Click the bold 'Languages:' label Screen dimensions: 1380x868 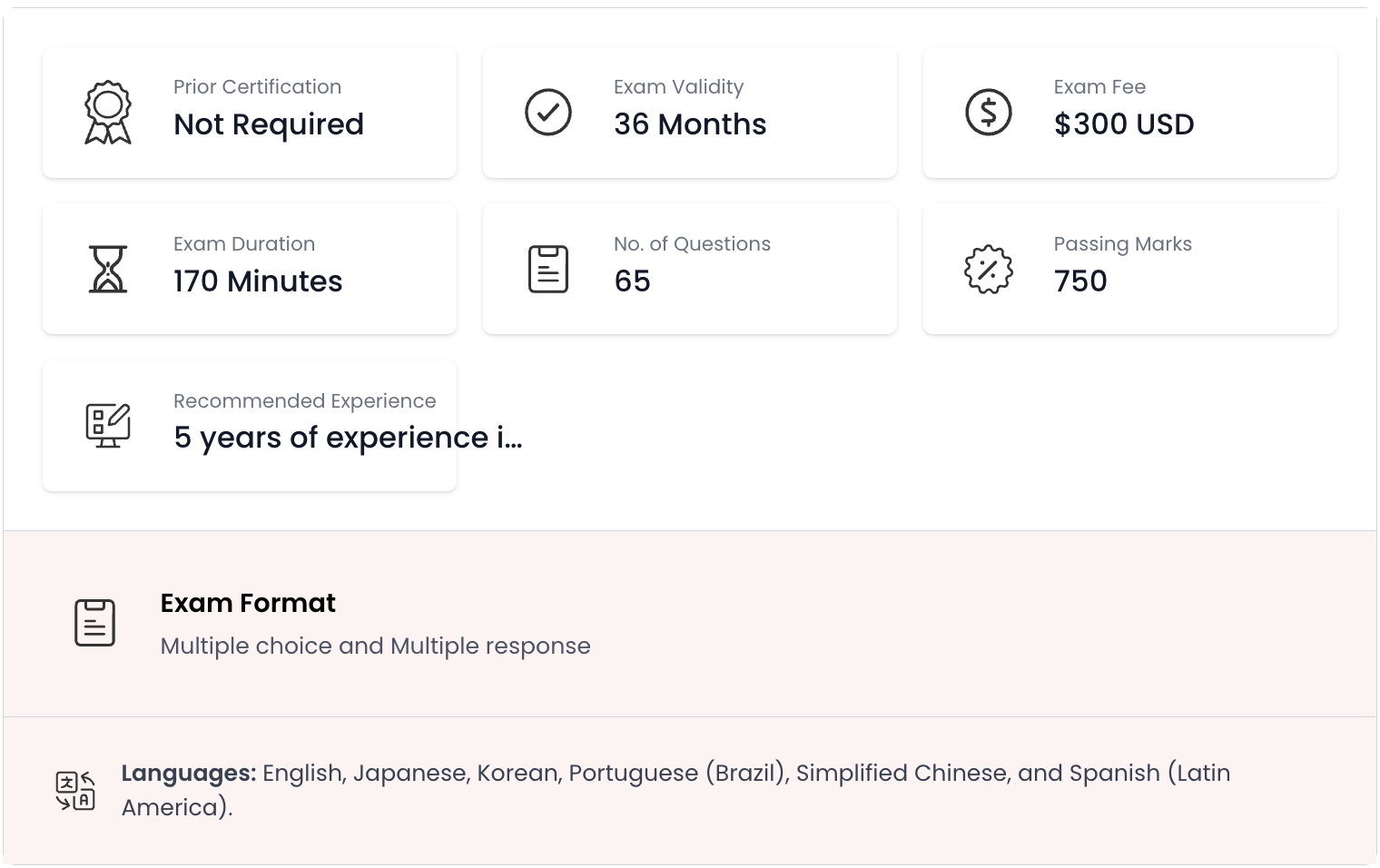click(189, 774)
